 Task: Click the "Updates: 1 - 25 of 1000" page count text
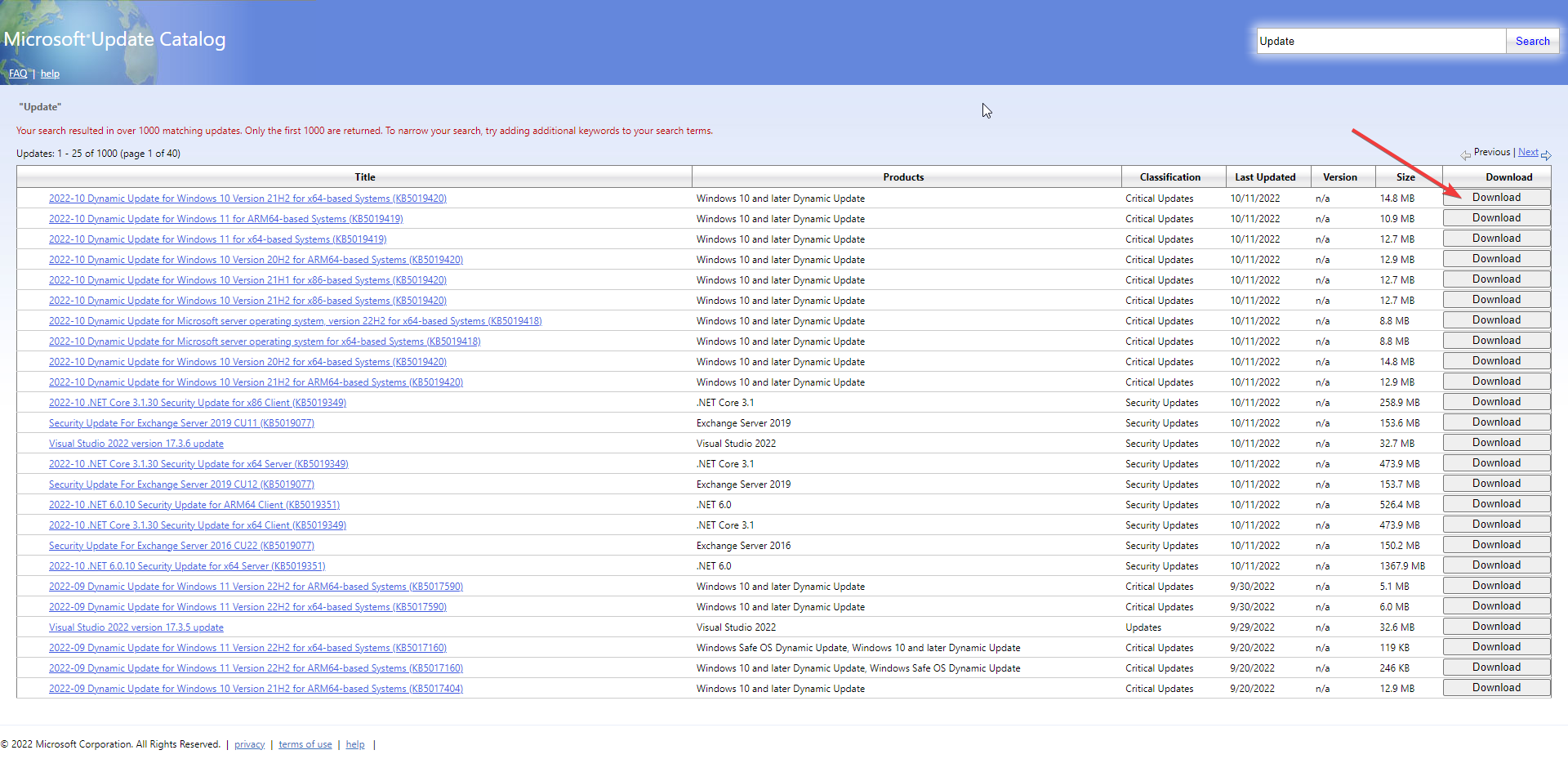pos(98,154)
